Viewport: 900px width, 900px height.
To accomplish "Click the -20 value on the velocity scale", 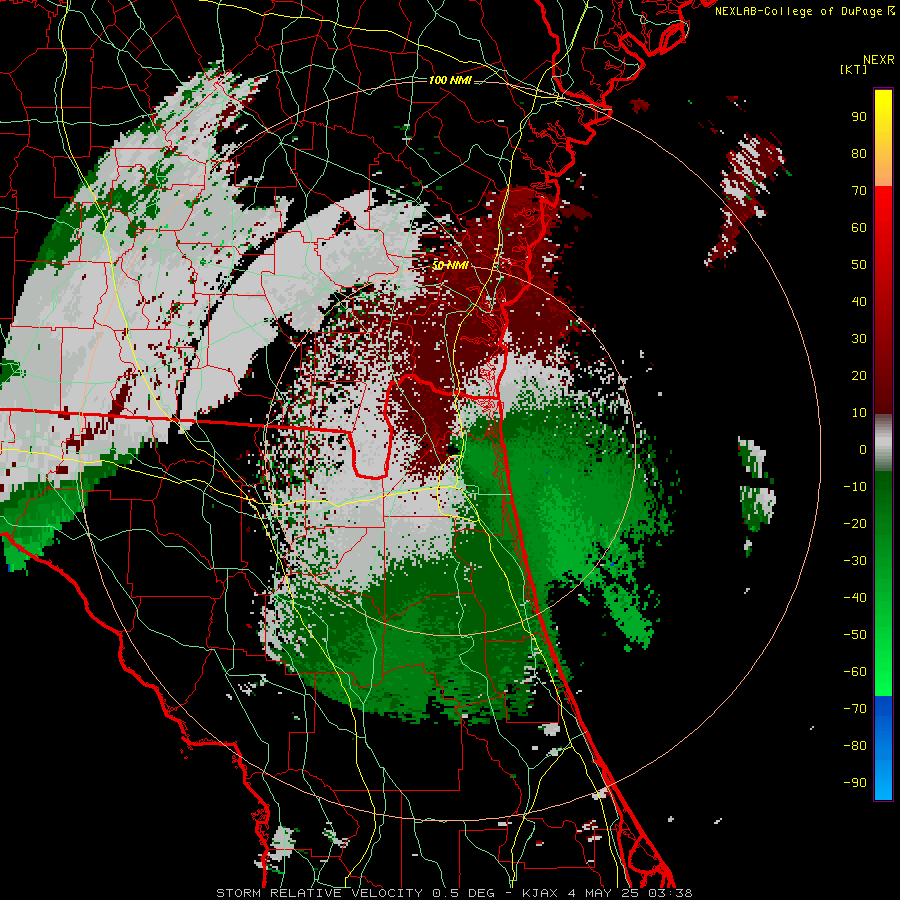I will click(x=855, y=523).
